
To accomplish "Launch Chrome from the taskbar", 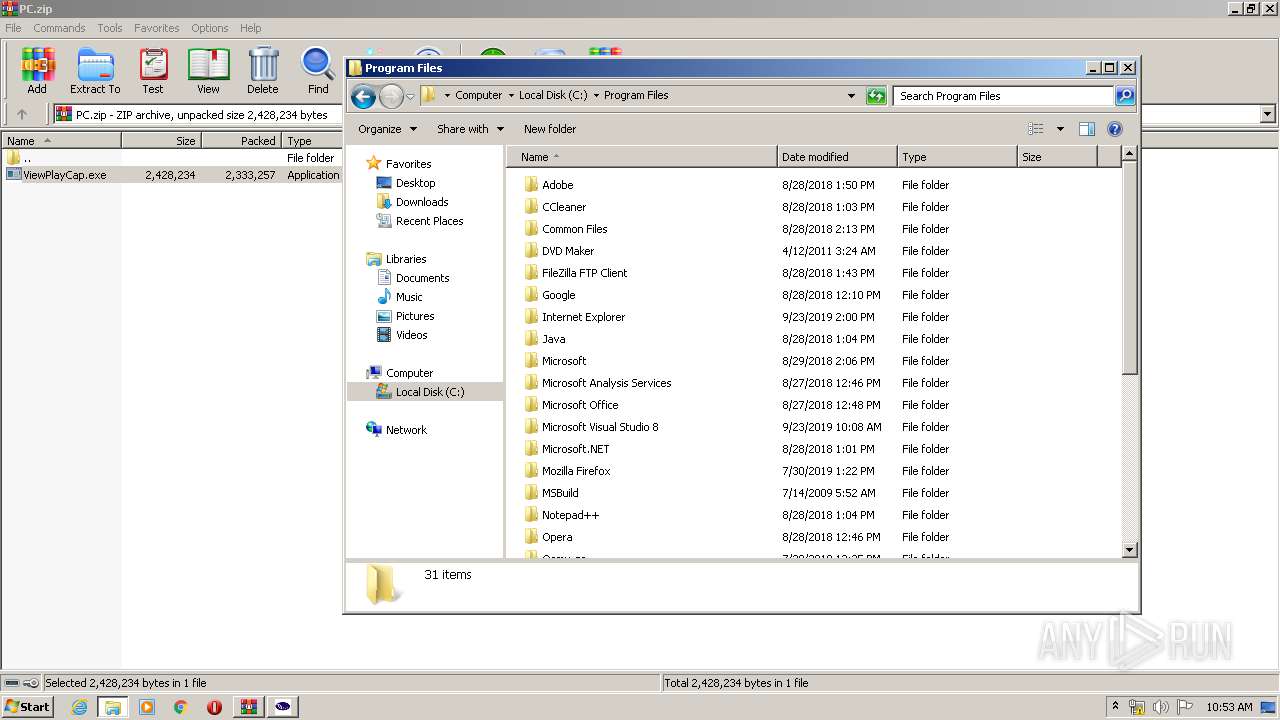I will (181, 707).
